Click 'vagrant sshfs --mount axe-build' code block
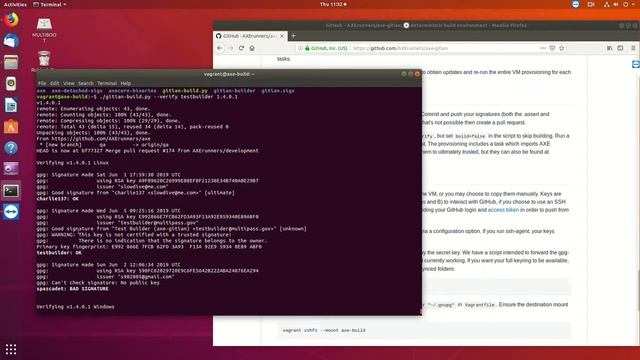The image size is (640, 360). 424,330
